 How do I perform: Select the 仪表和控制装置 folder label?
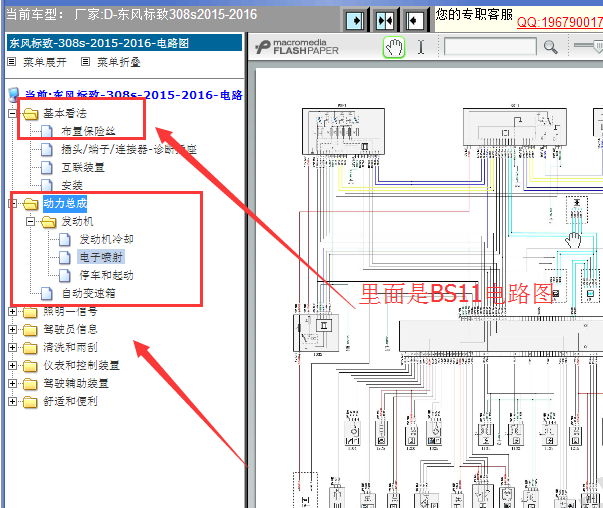click(x=81, y=365)
